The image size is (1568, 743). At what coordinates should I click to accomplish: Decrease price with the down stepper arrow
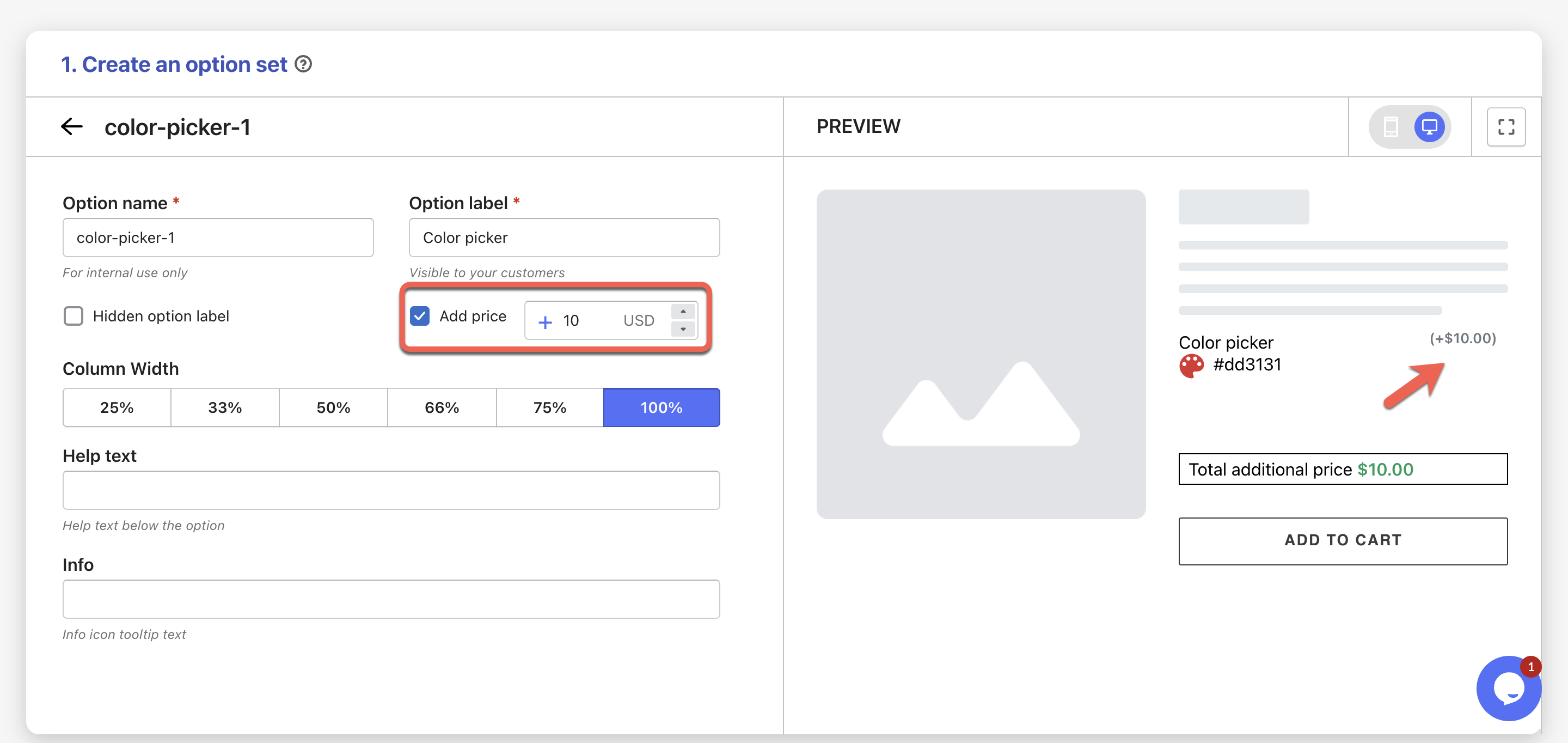[x=683, y=329]
